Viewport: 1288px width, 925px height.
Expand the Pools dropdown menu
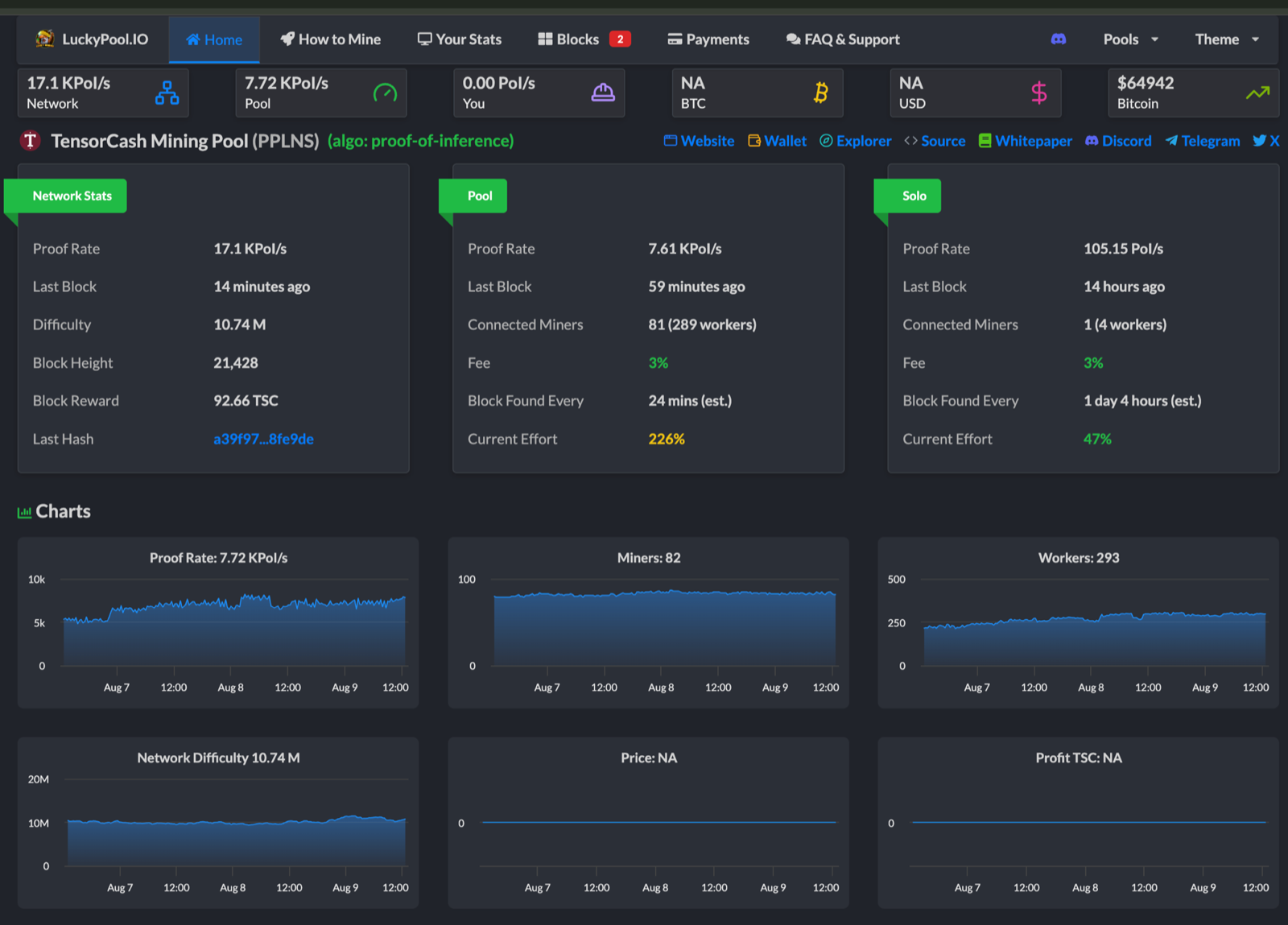point(1131,39)
